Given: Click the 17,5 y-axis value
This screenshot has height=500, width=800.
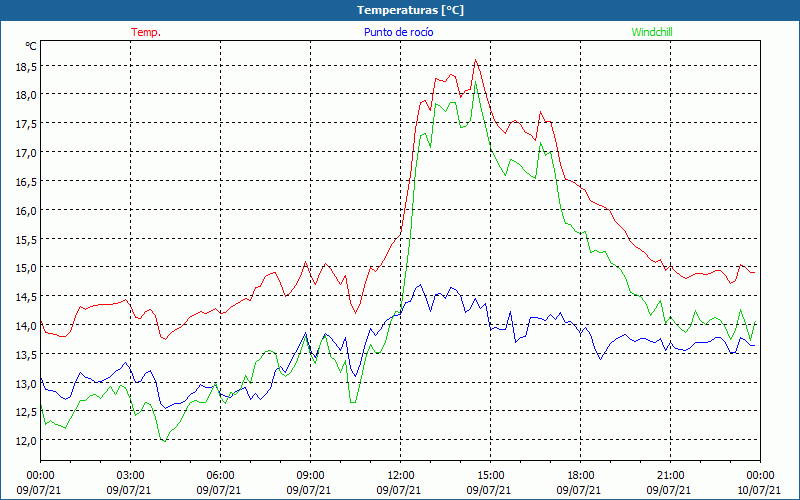Looking at the screenshot, I should coord(26,123).
